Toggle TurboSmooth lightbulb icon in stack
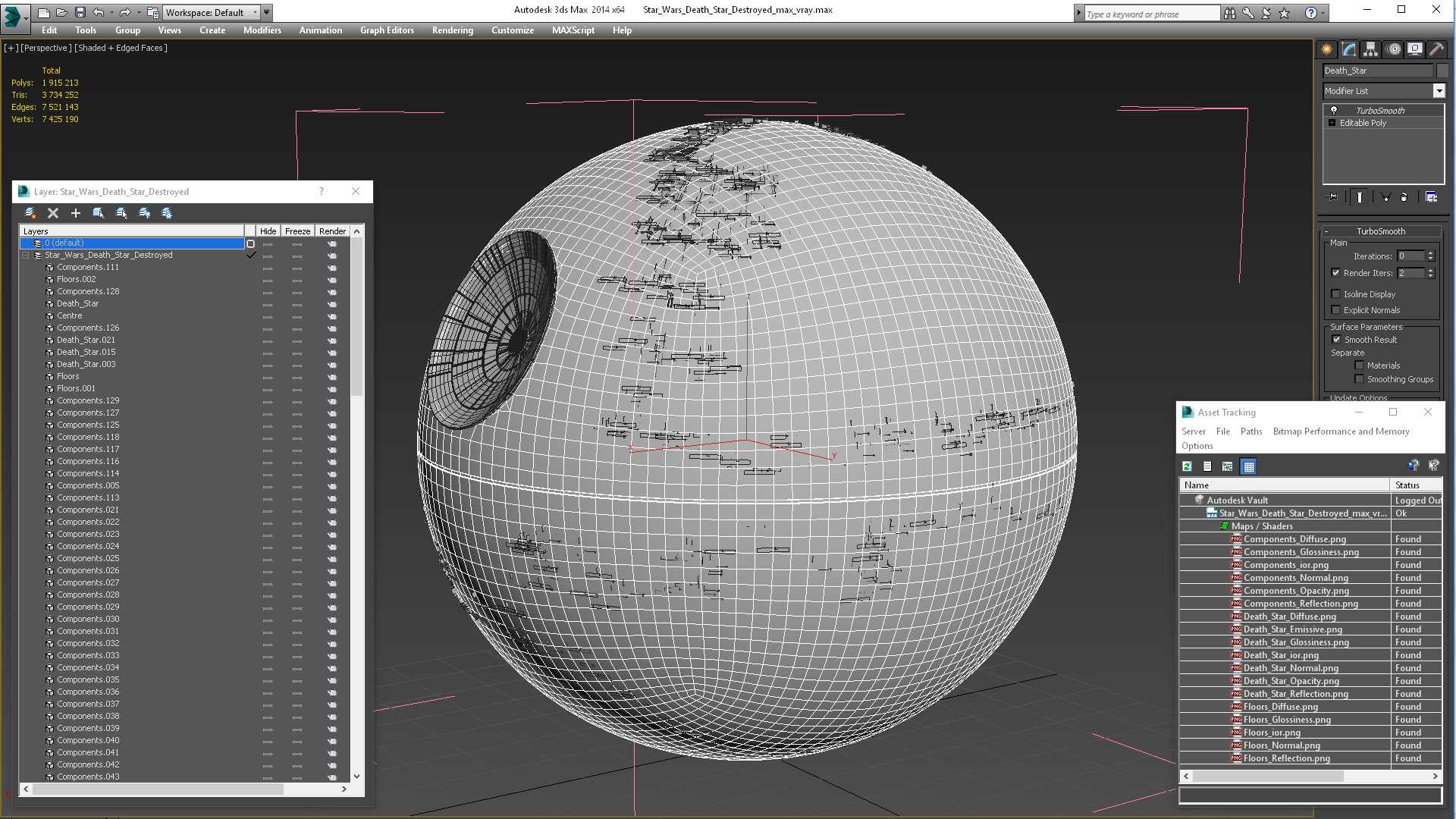 1334,111
